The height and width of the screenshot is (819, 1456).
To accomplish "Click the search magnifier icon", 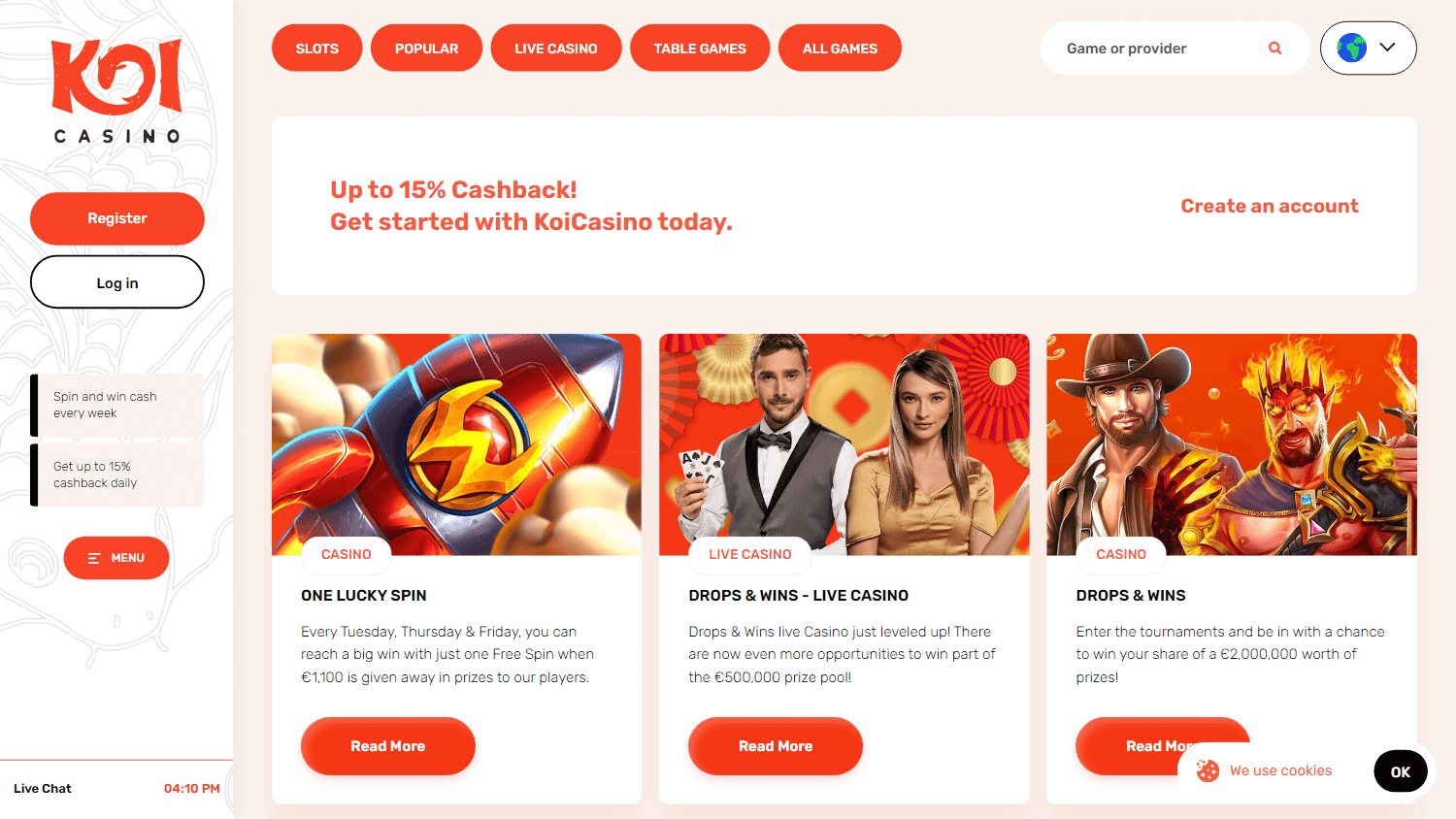I will point(1275,49).
